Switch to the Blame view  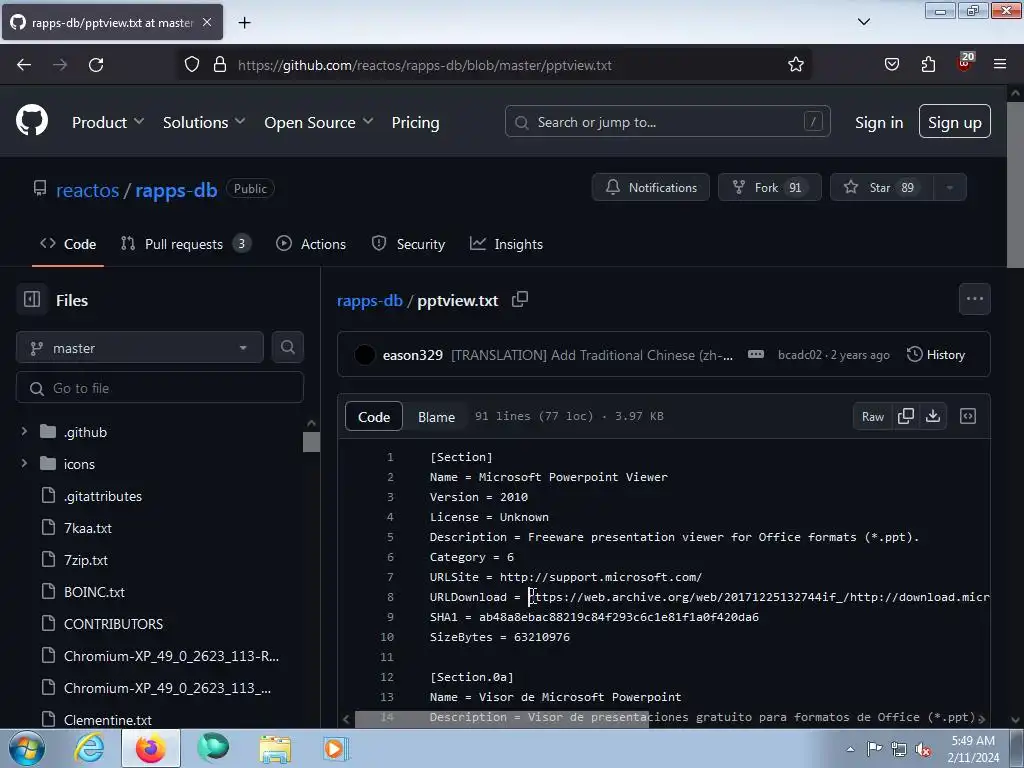[x=436, y=417]
